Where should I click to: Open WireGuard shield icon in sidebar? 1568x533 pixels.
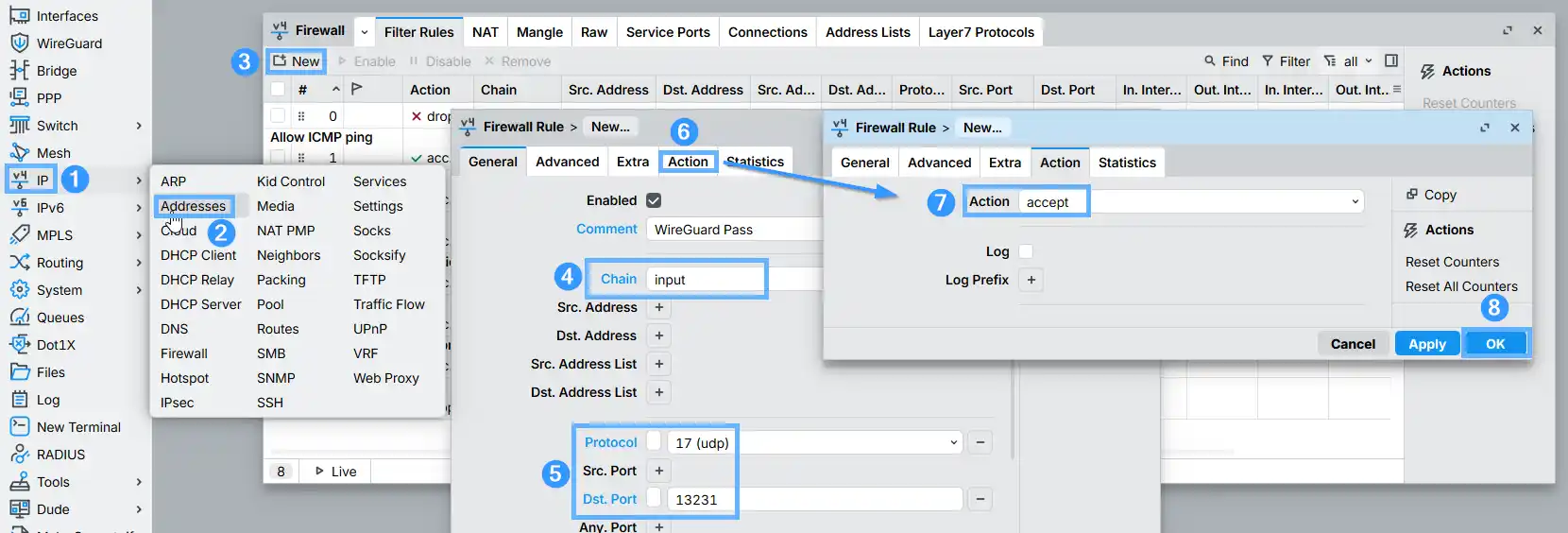pyautogui.click(x=19, y=43)
